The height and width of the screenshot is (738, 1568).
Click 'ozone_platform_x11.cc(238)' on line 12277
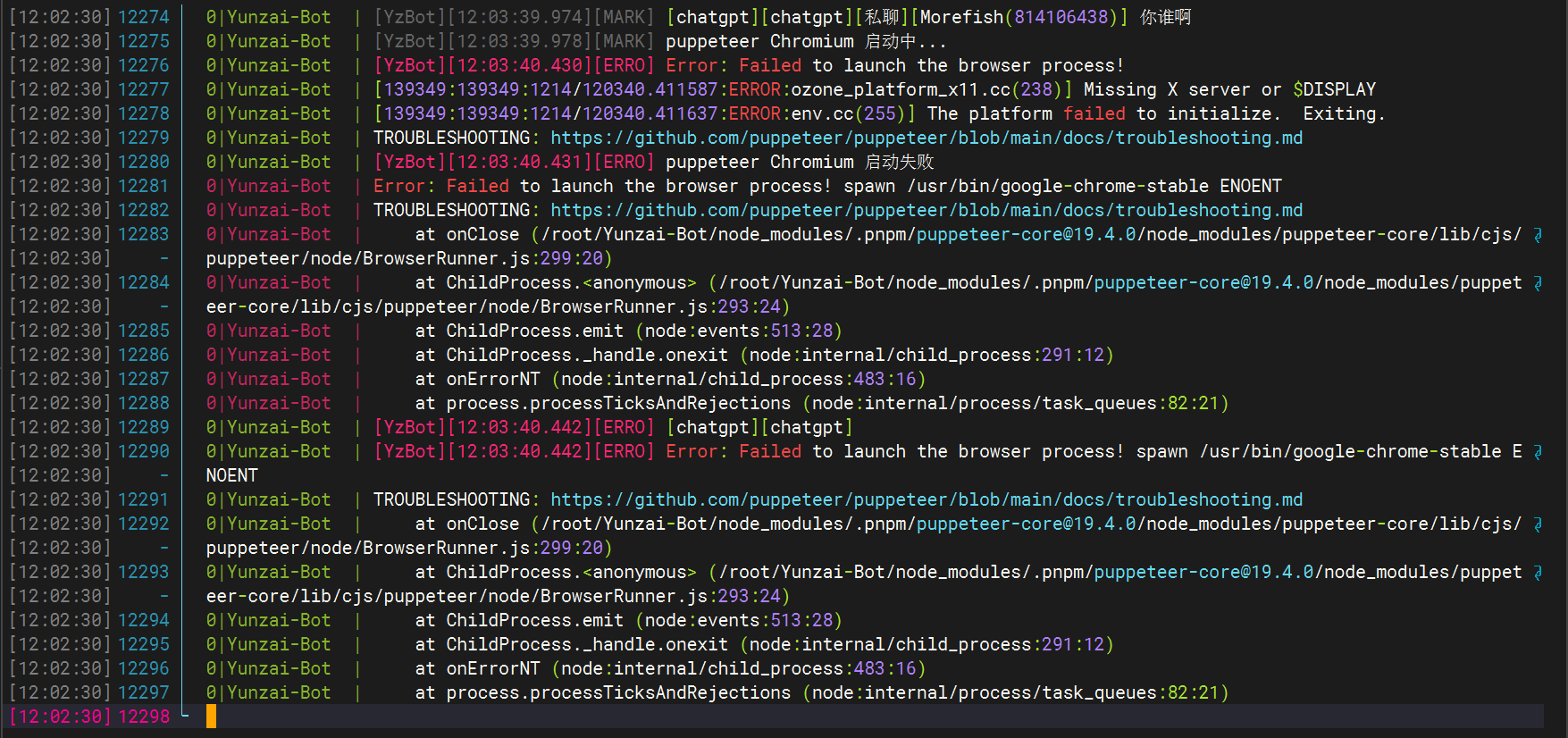pos(926,89)
